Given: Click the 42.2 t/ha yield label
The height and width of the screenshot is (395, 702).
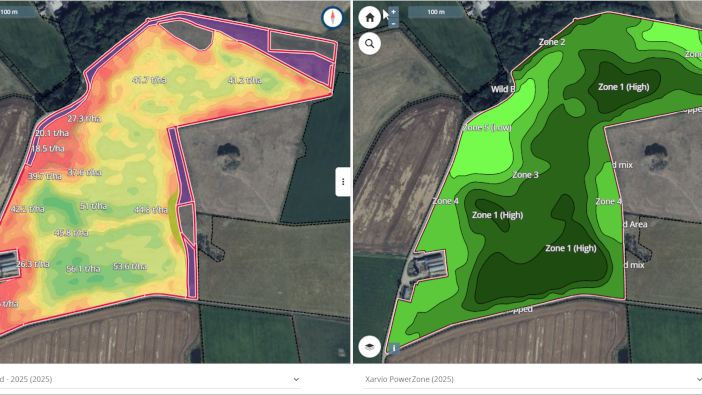Looking at the screenshot, I should coord(28,209).
